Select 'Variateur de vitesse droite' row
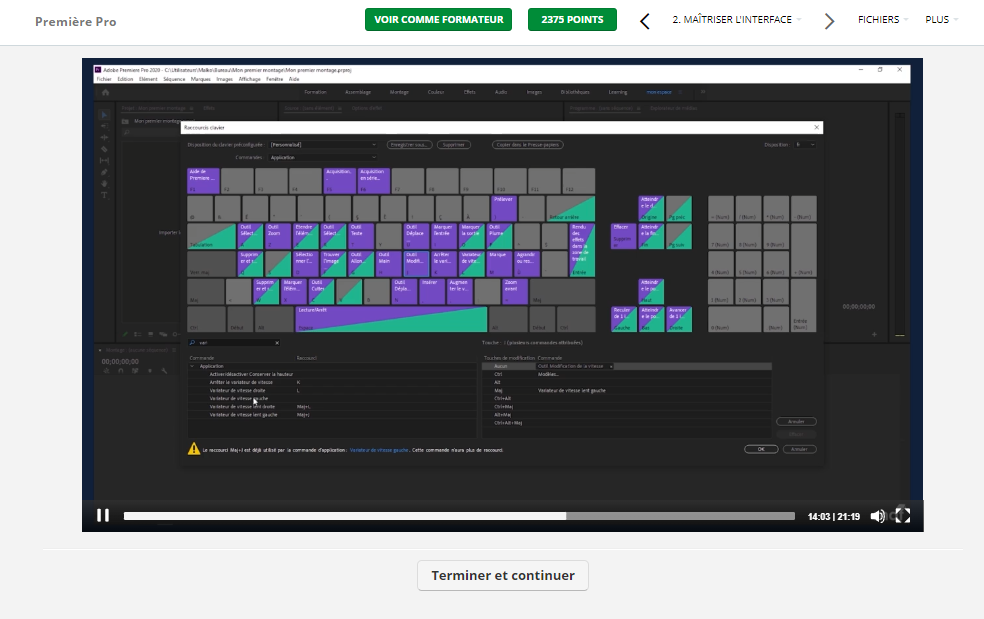This screenshot has height=619, width=984. [x=333, y=390]
